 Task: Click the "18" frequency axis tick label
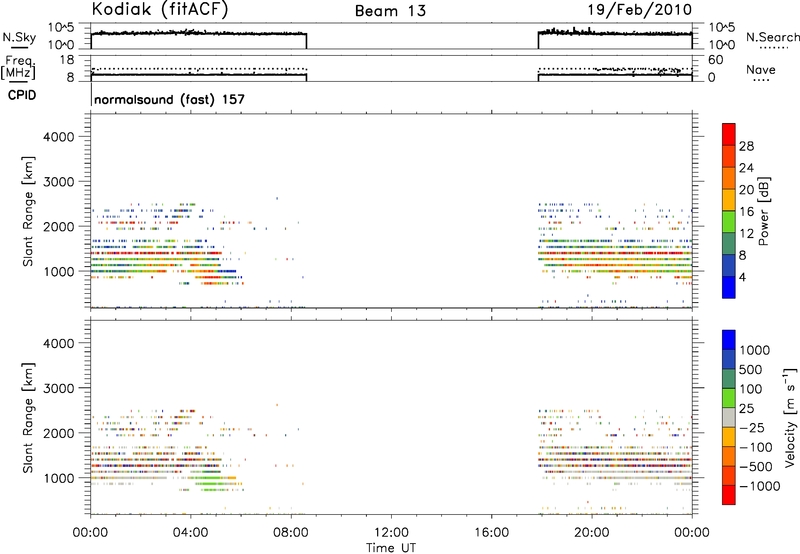pos(67,60)
